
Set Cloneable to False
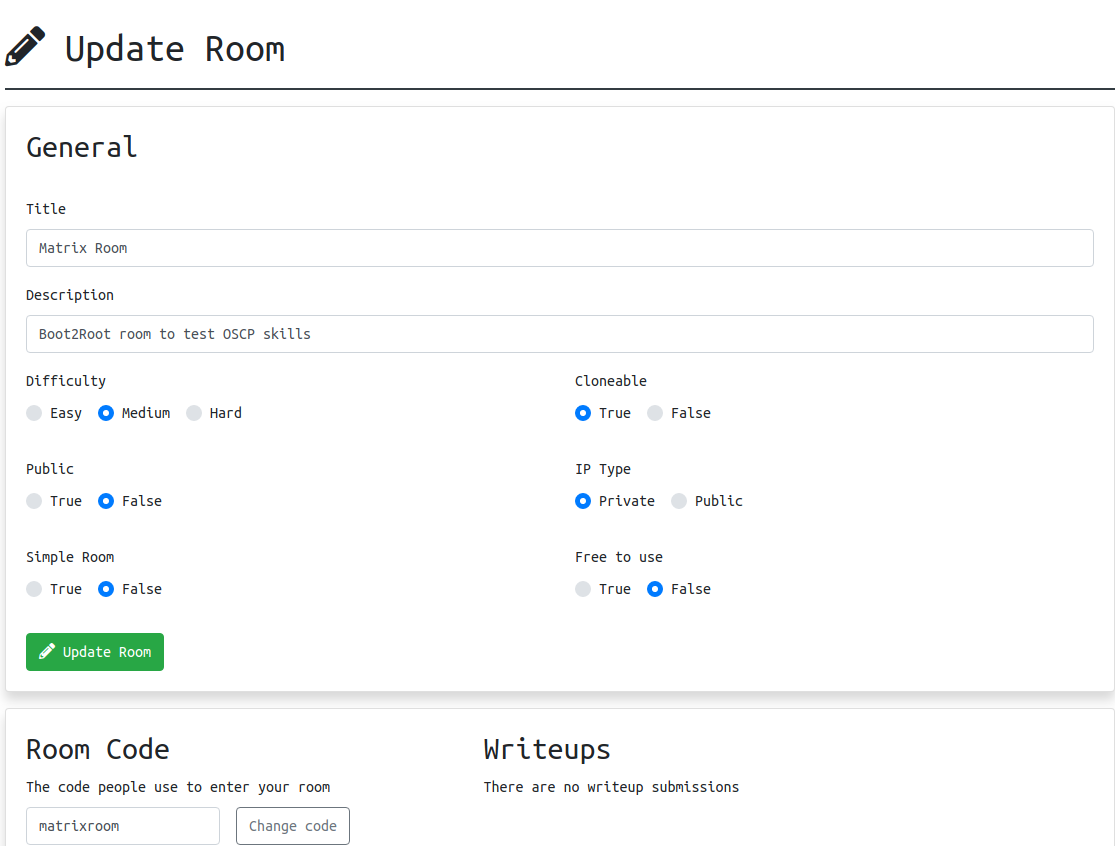[x=655, y=413]
